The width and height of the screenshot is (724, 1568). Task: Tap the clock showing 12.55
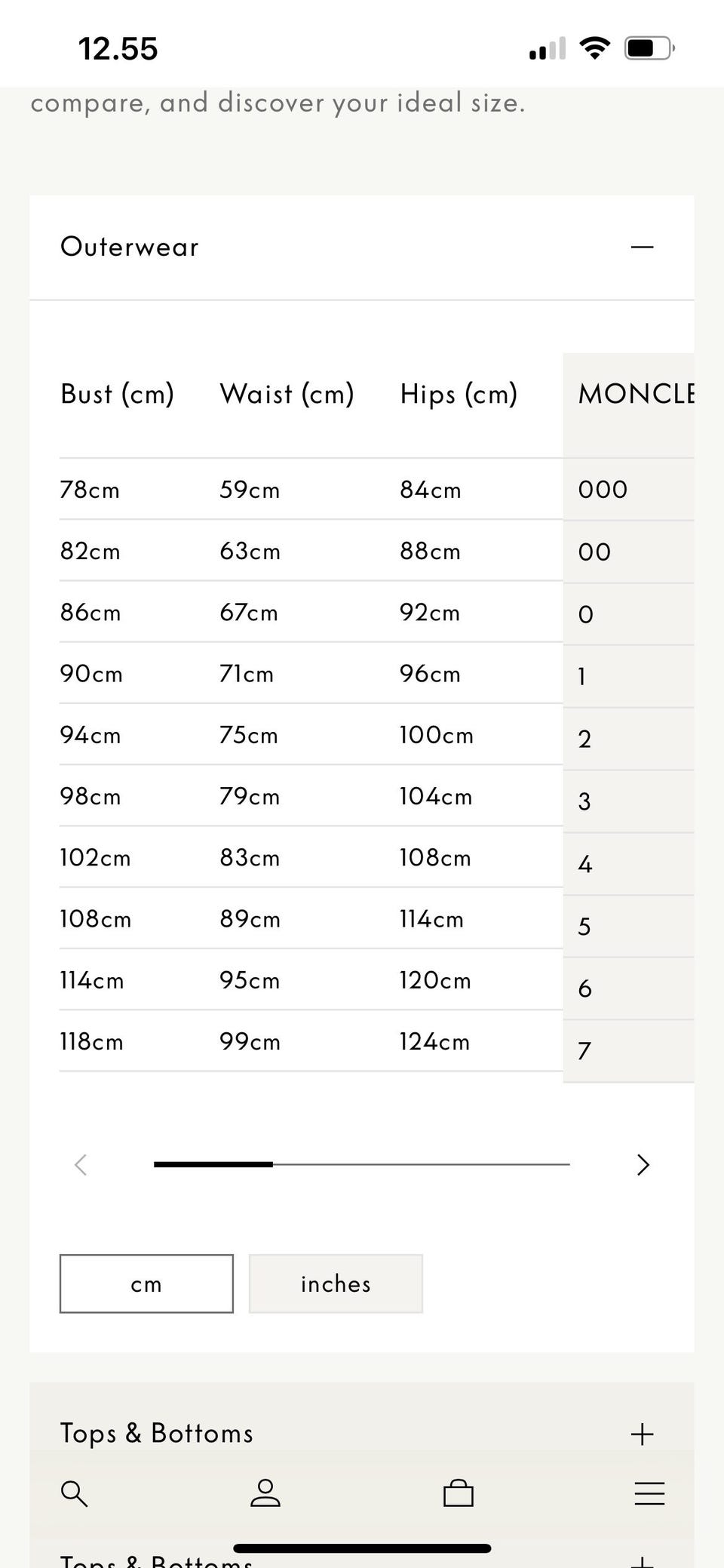tap(118, 49)
